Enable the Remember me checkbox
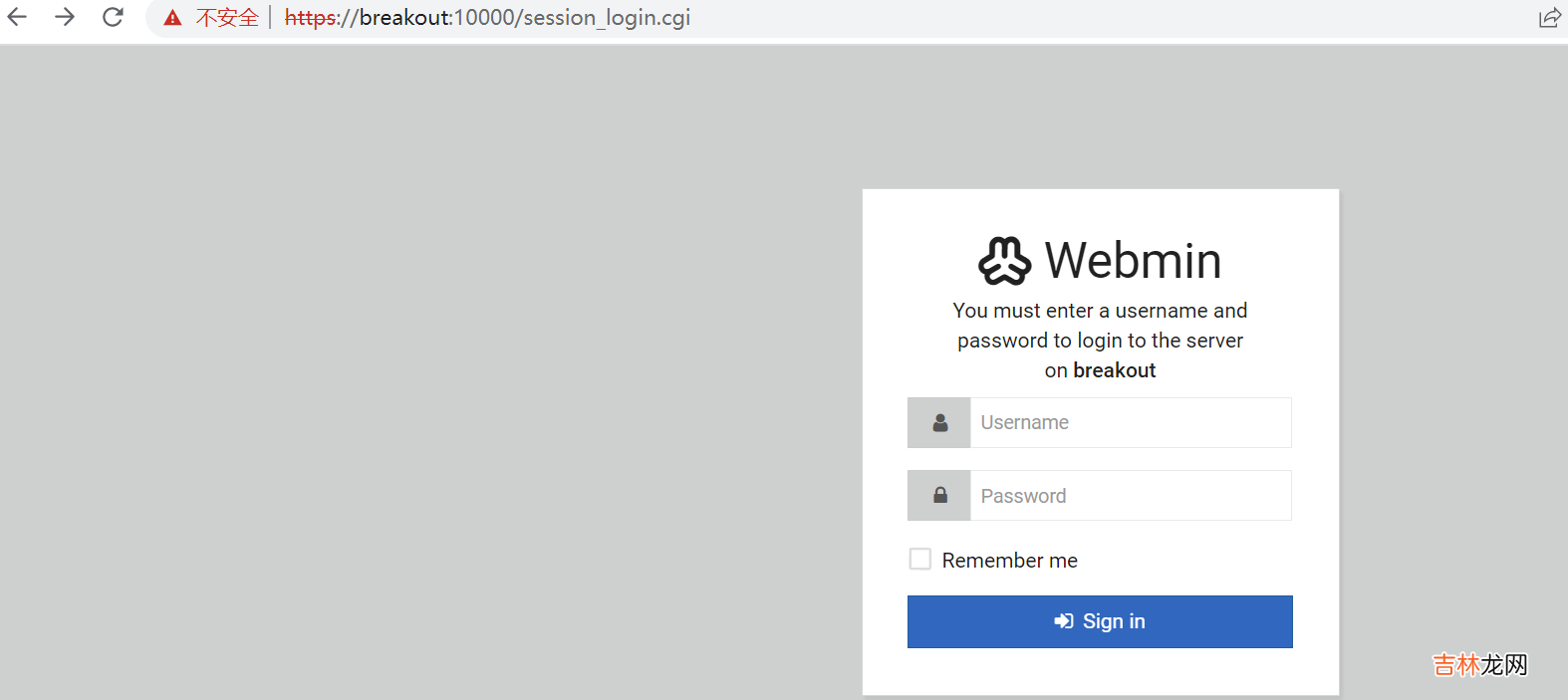Screen dimensions: 1568x700 [920, 560]
